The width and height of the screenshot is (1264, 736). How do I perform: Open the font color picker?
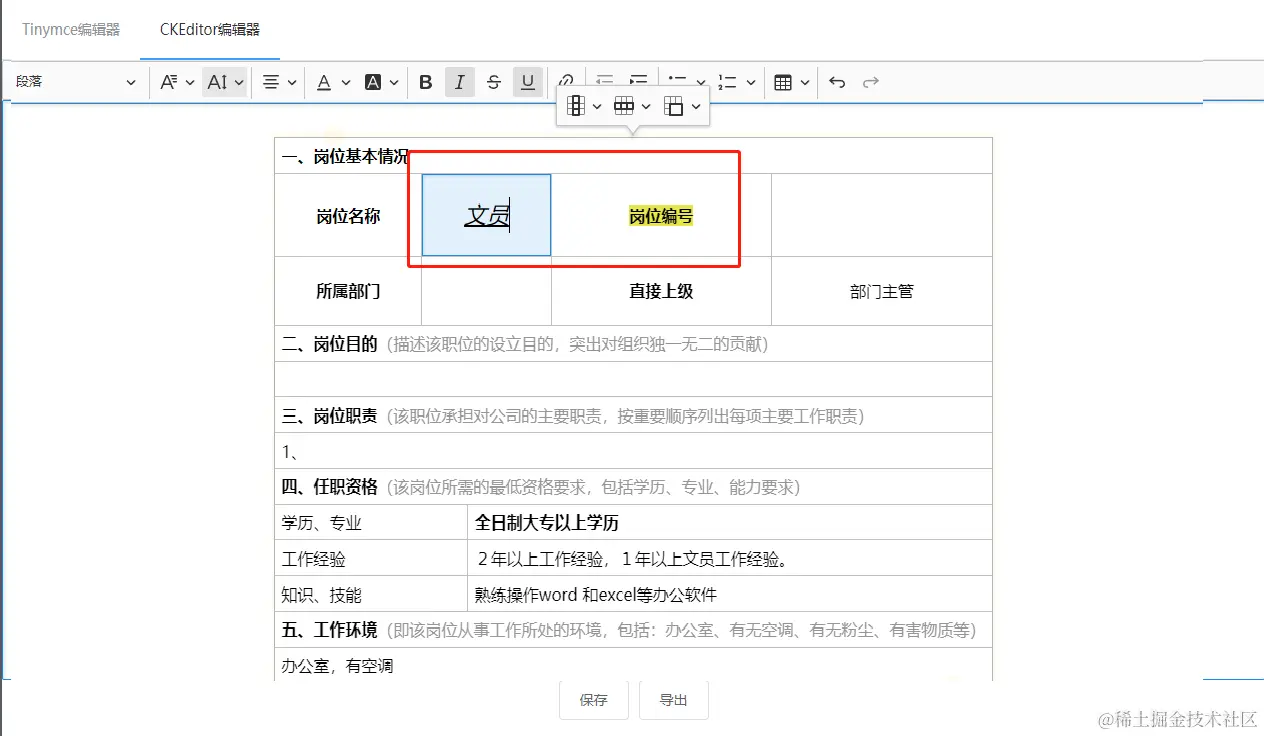[333, 82]
